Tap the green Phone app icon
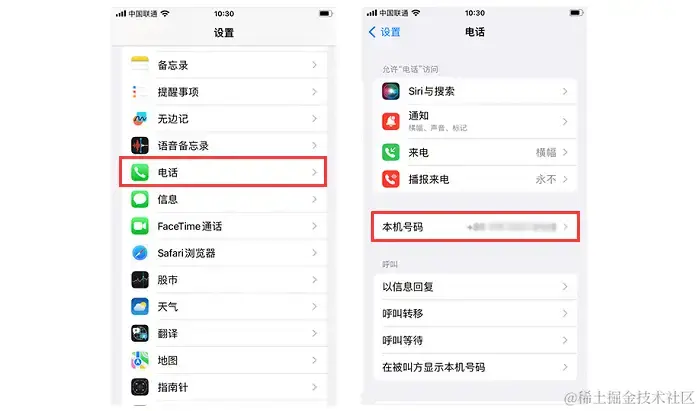The height and width of the screenshot is (411, 700). coord(140,172)
